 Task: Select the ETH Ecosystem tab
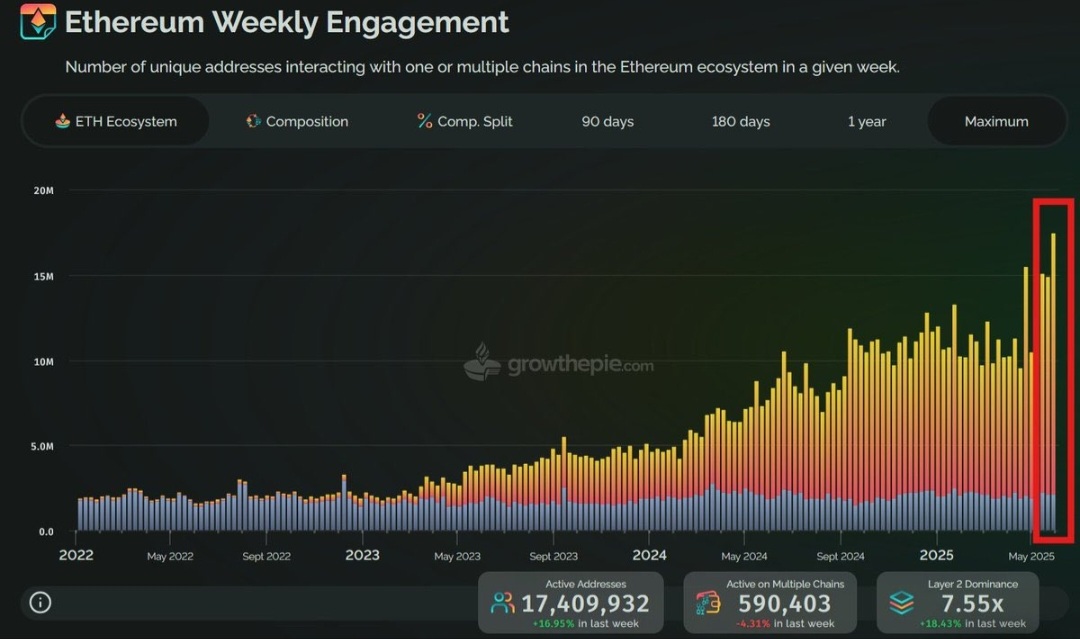tap(116, 121)
